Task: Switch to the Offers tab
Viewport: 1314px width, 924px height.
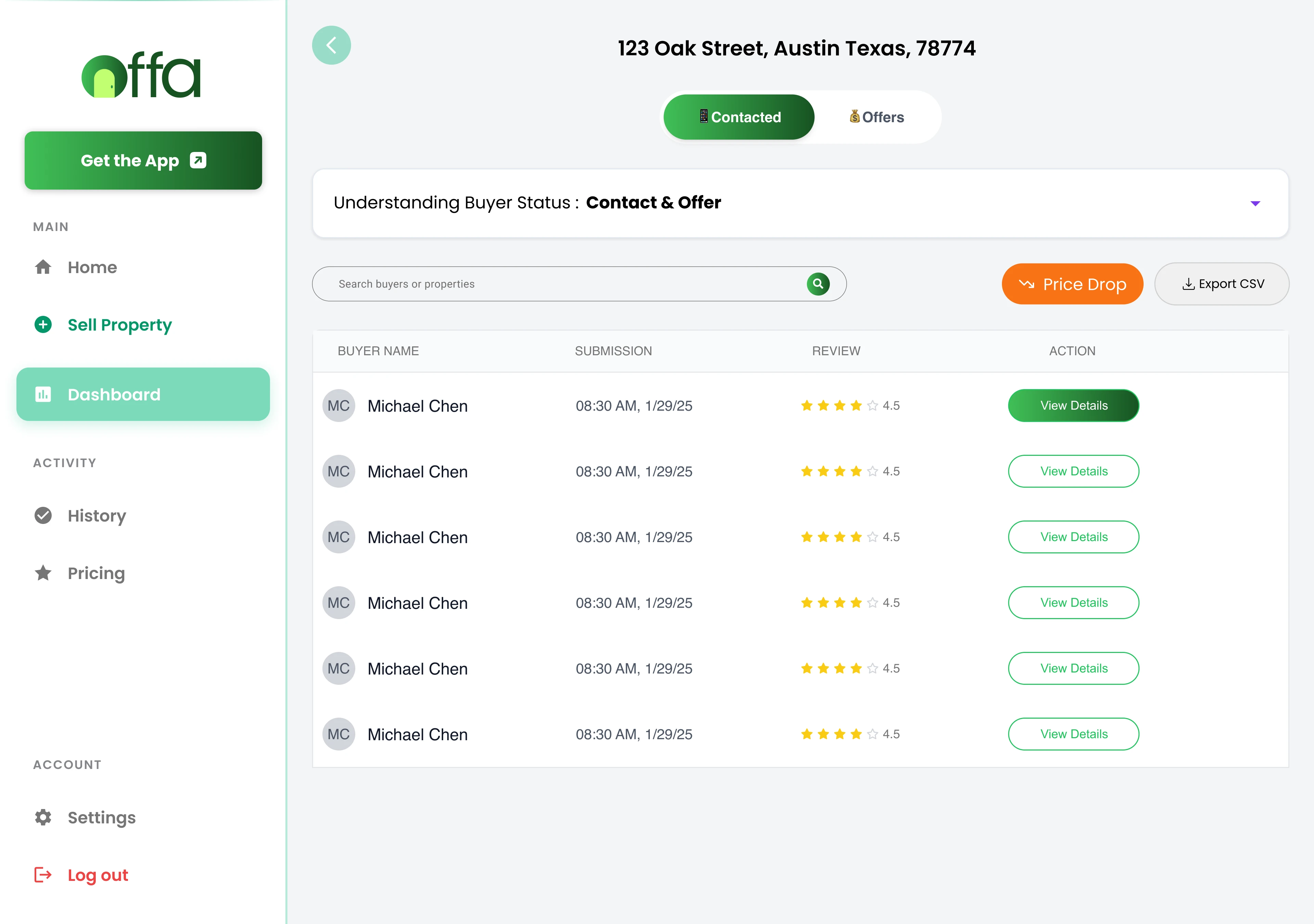Action: point(876,117)
